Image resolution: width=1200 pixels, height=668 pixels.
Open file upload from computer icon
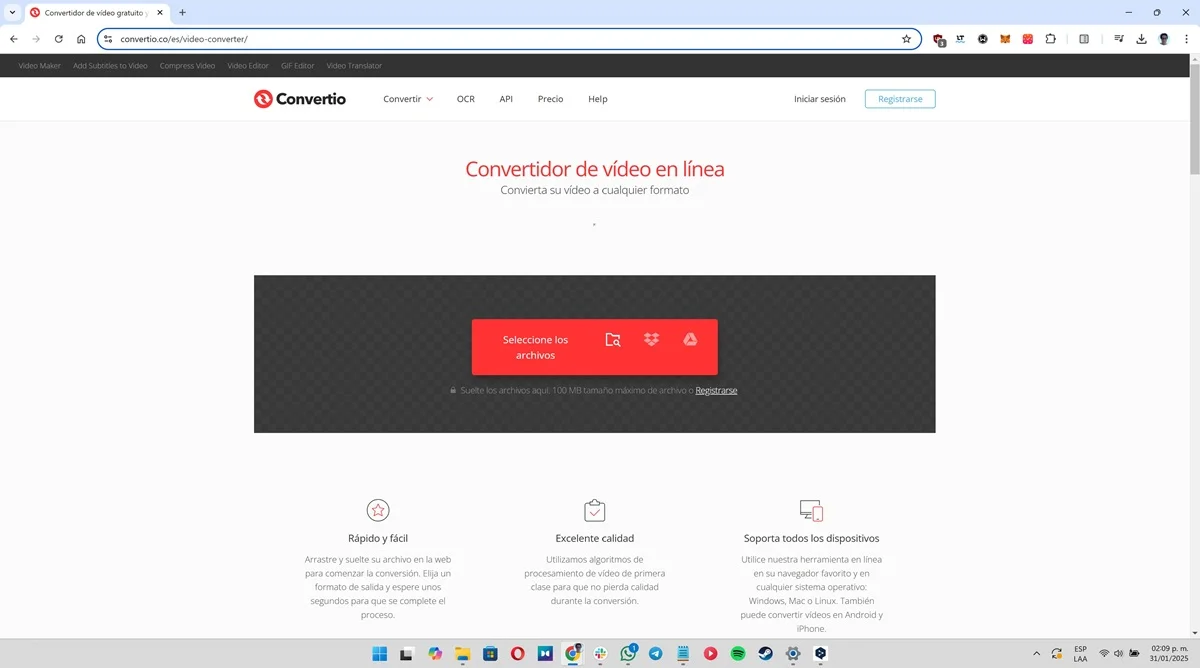613,340
